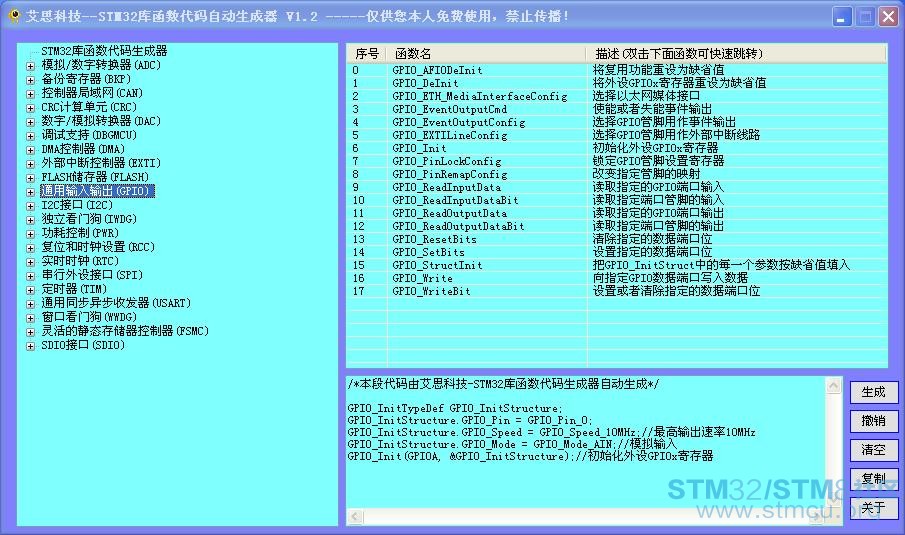Expand the 备份寄存器 (BKP) node
This screenshot has height=535, width=905.
(x=31, y=80)
